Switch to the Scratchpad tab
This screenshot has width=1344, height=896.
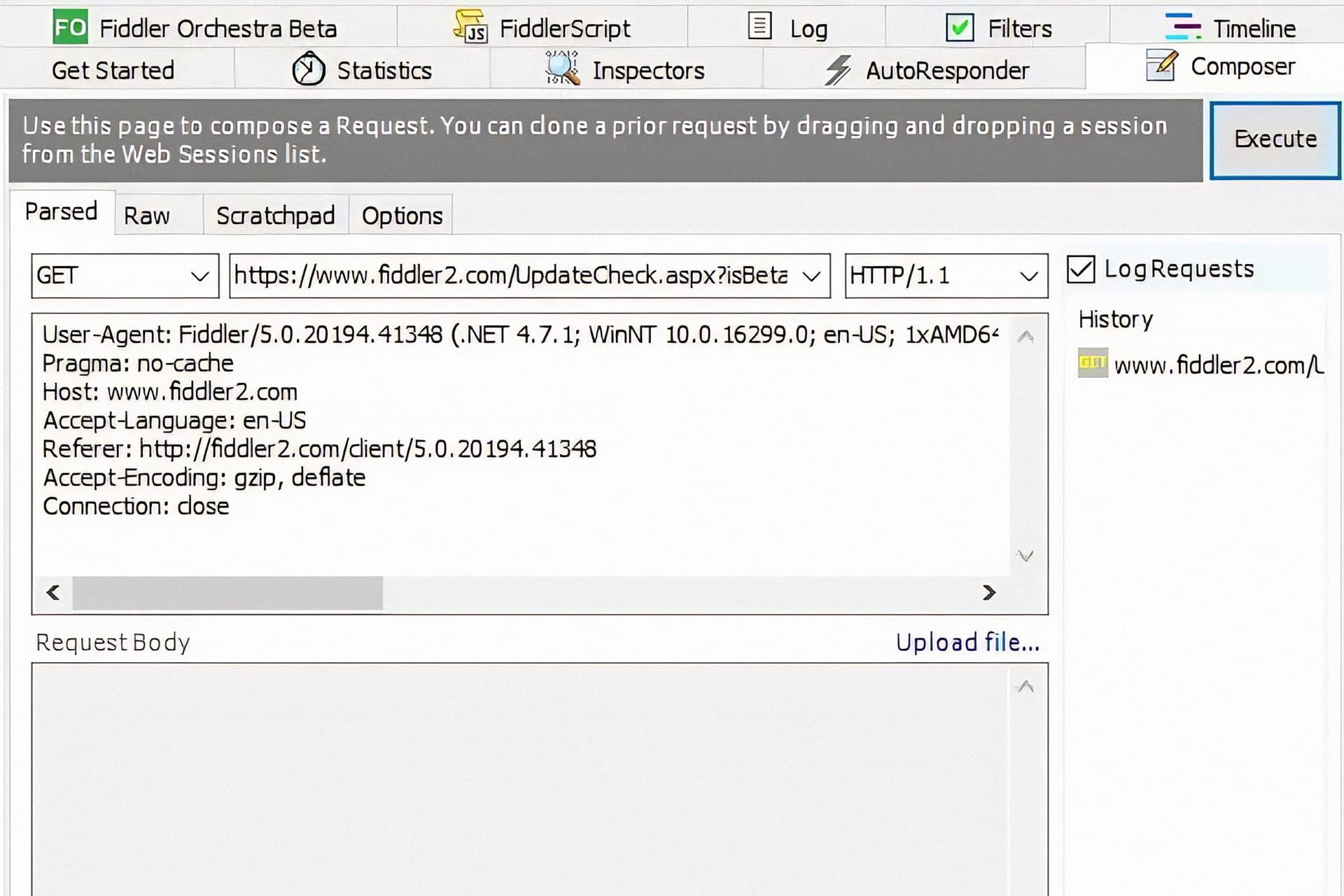(x=276, y=215)
